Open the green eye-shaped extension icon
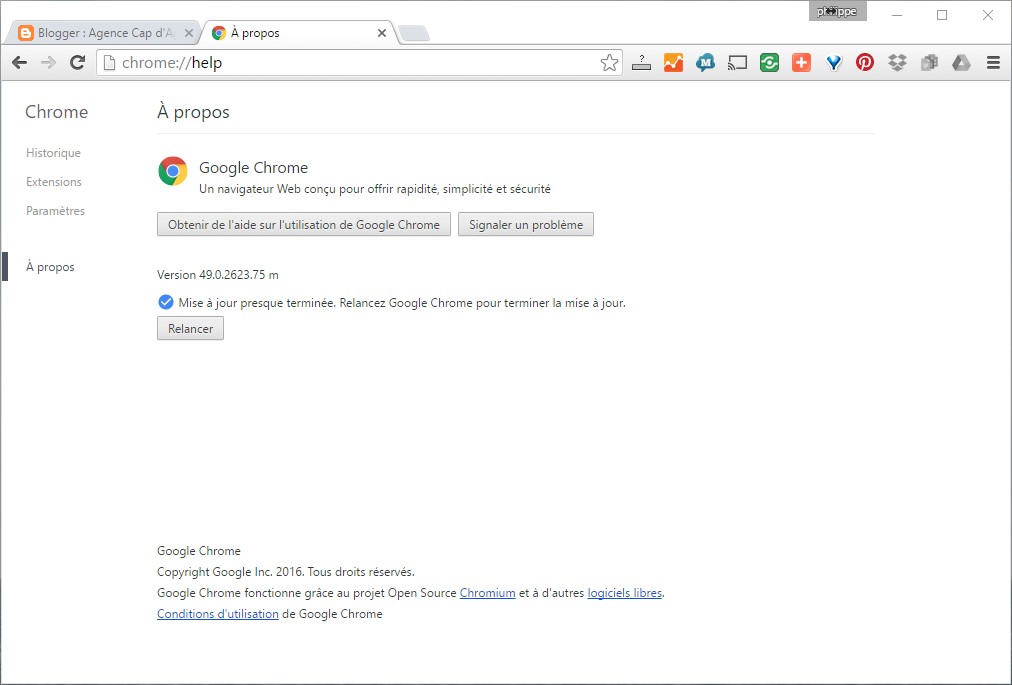This screenshot has width=1012, height=685. click(769, 63)
